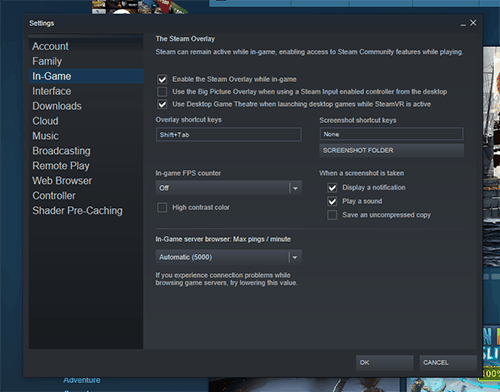Image resolution: width=500 pixels, height=392 pixels.
Task: Enable High contrast color checkbox
Action: [x=162, y=208]
